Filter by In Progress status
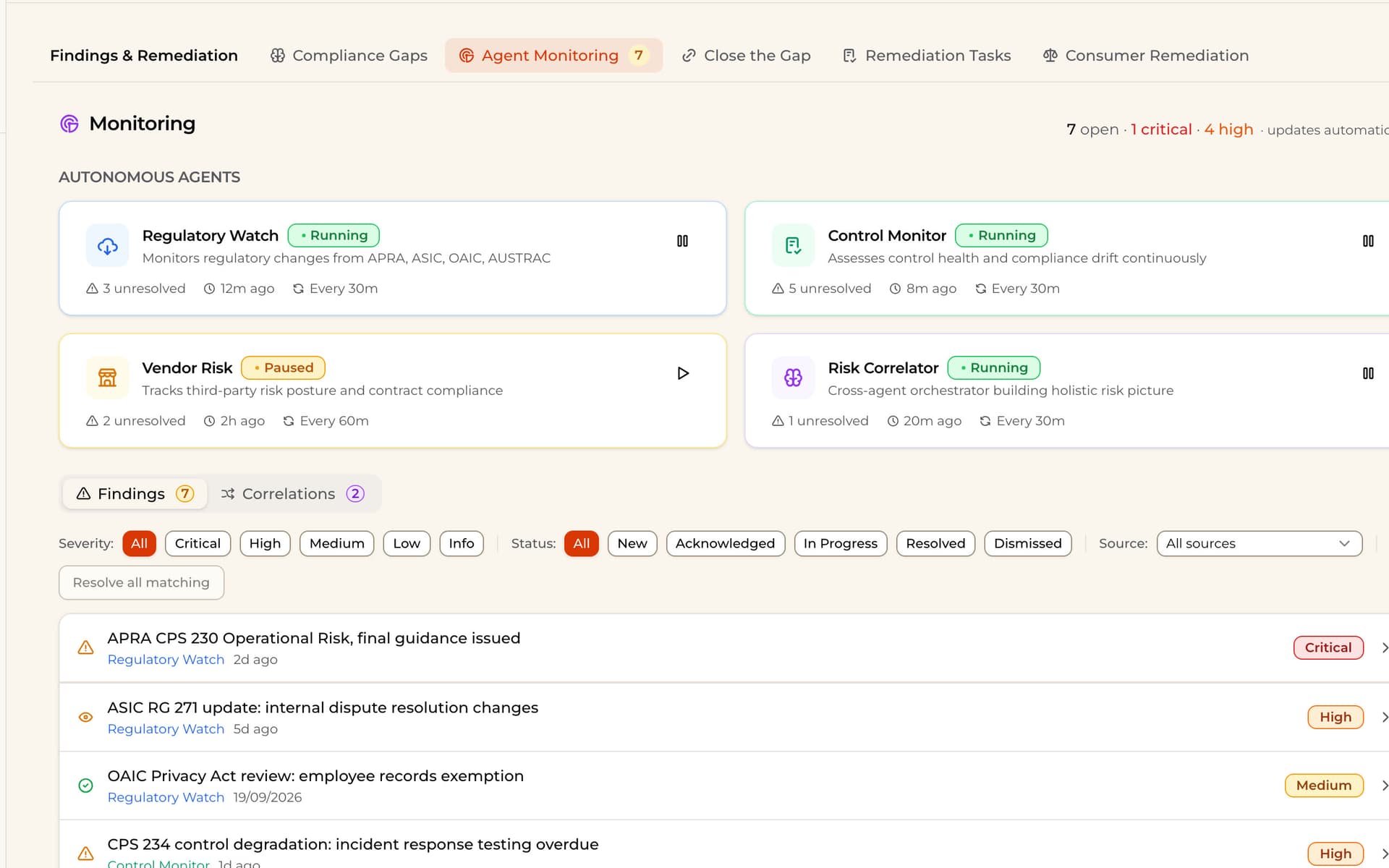Image resolution: width=1389 pixels, height=868 pixels. [841, 543]
